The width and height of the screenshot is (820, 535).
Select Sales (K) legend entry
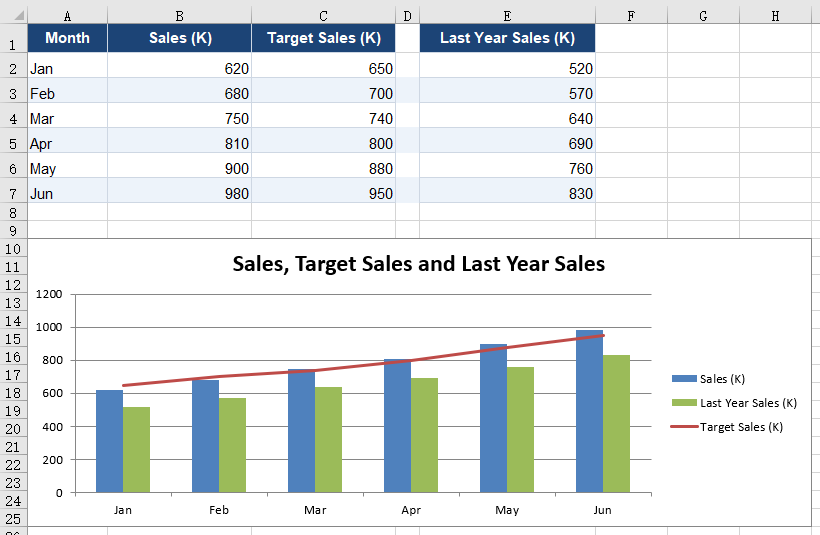(709, 379)
